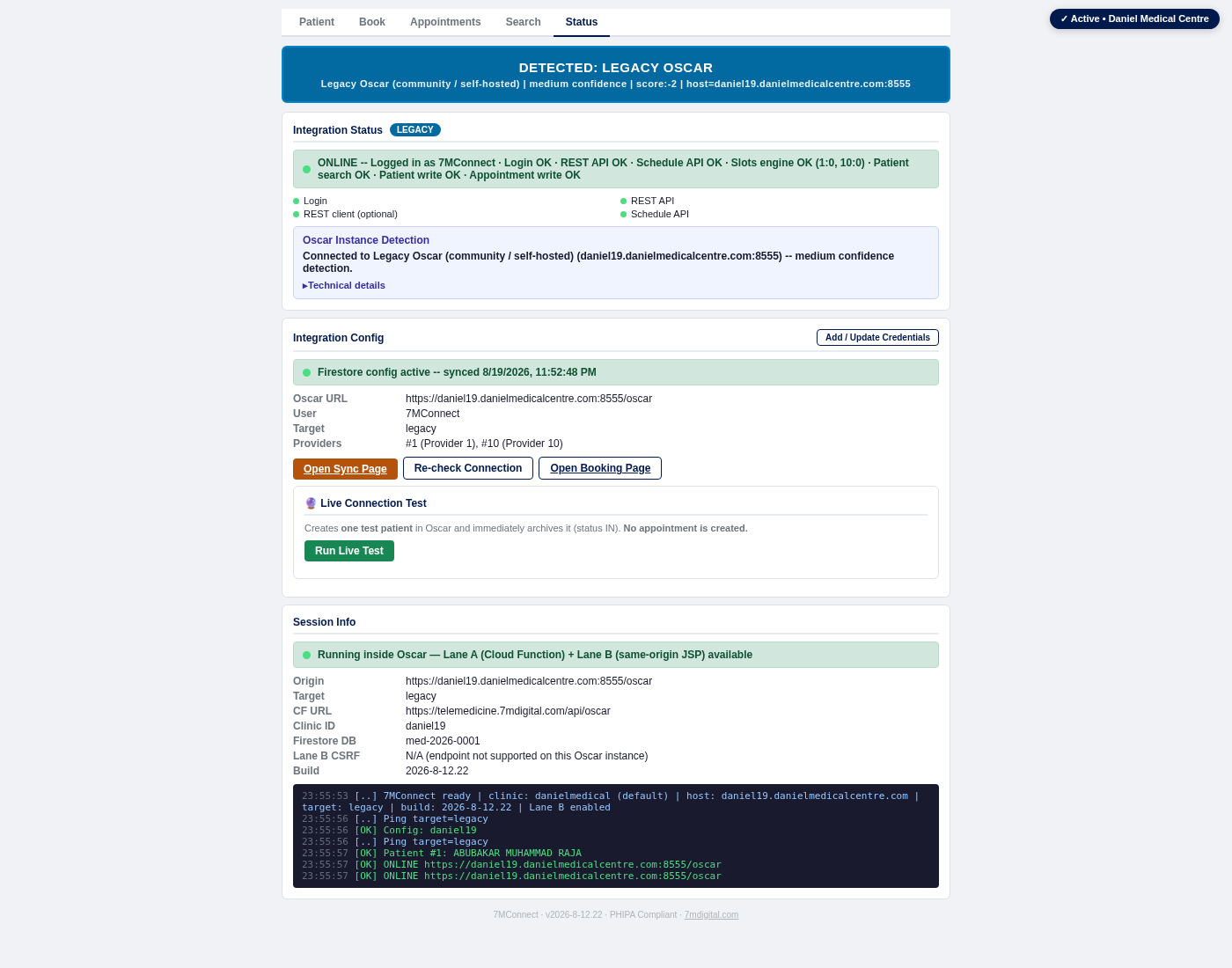Click the LEGACY badge beside Integration Status
Viewport: 1232px width, 968px height.
pos(415,130)
